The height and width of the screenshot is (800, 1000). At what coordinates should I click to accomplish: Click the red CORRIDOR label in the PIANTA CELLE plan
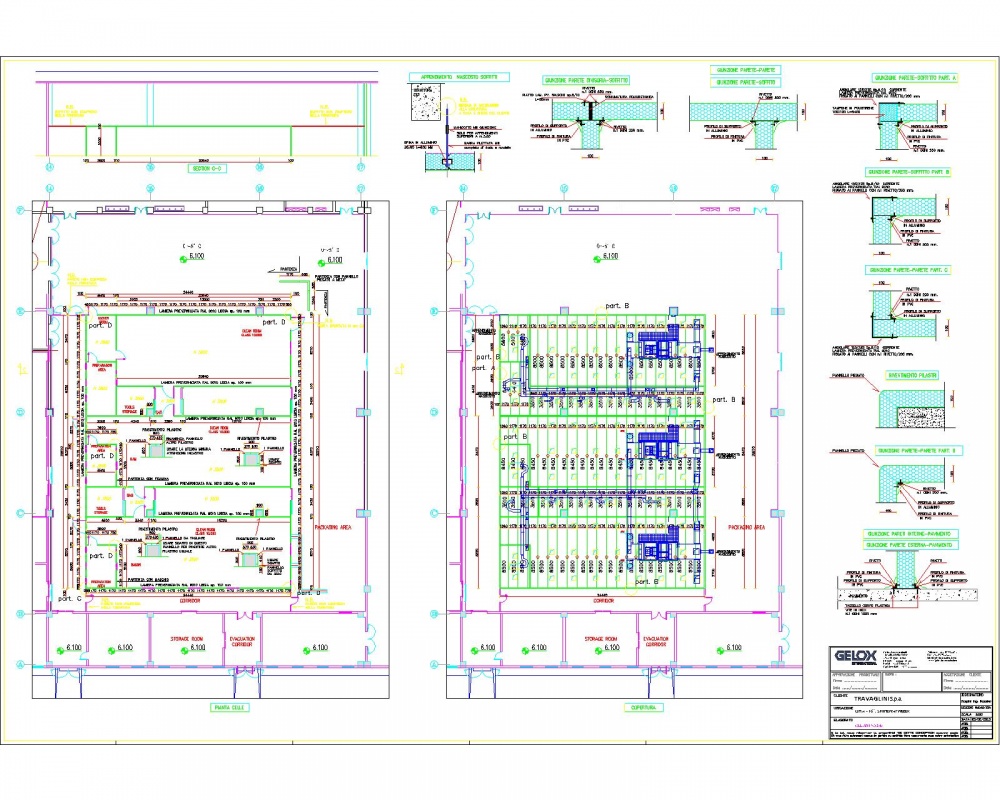pos(189,601)
